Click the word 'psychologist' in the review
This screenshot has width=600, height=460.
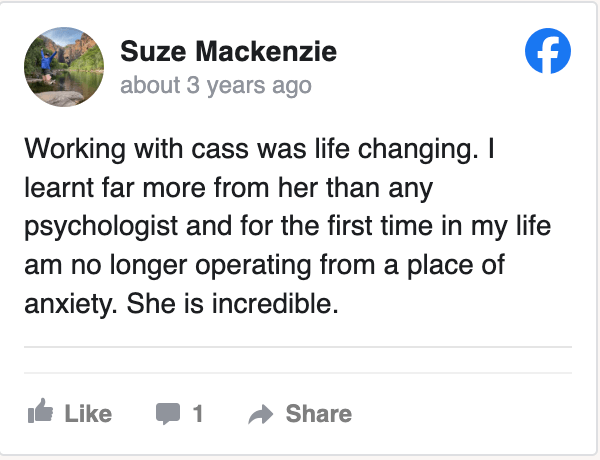[101, 227]
